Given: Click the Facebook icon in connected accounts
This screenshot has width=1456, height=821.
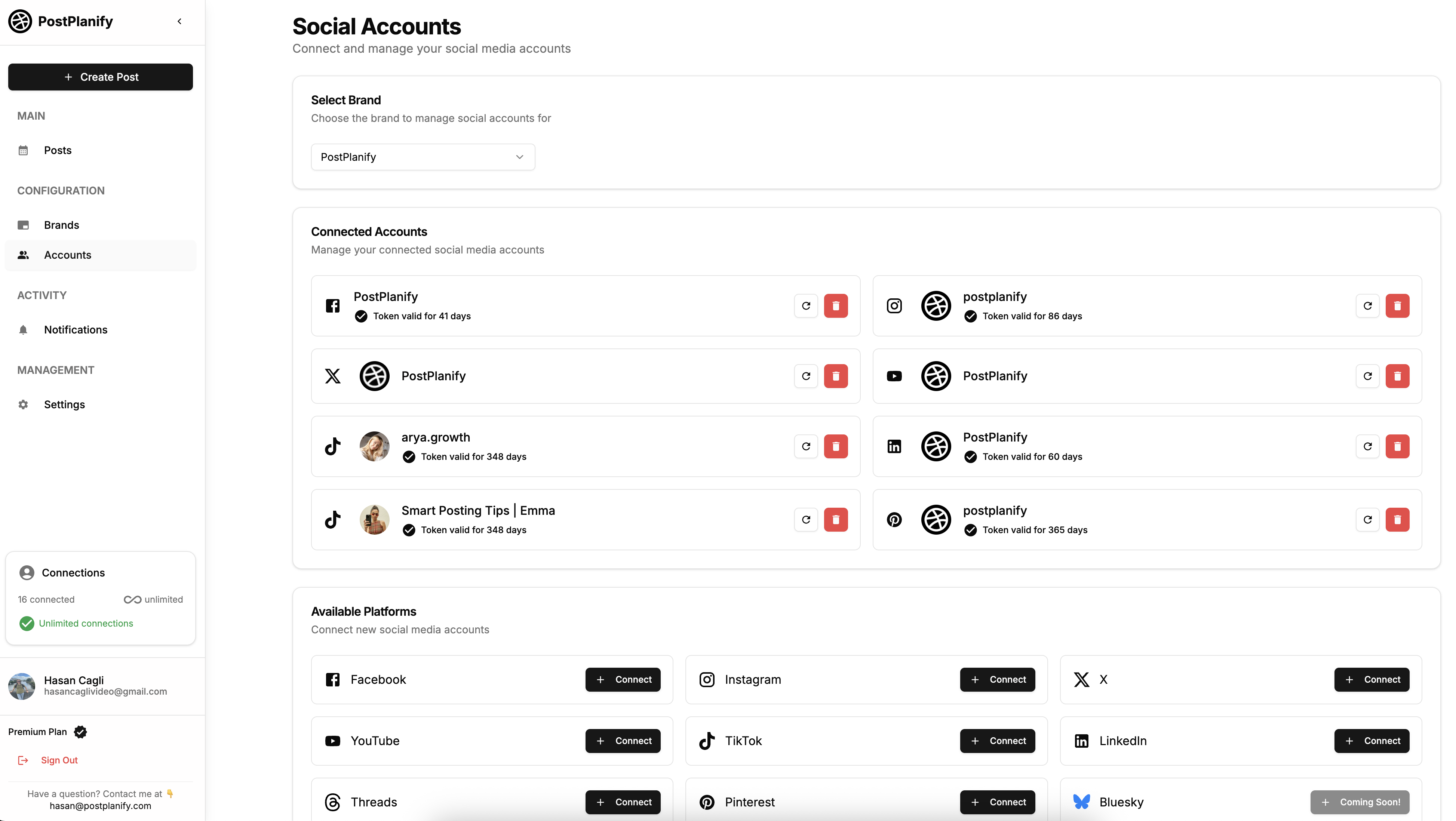Looking at the screenshot, I should click(x=333, y=306).
